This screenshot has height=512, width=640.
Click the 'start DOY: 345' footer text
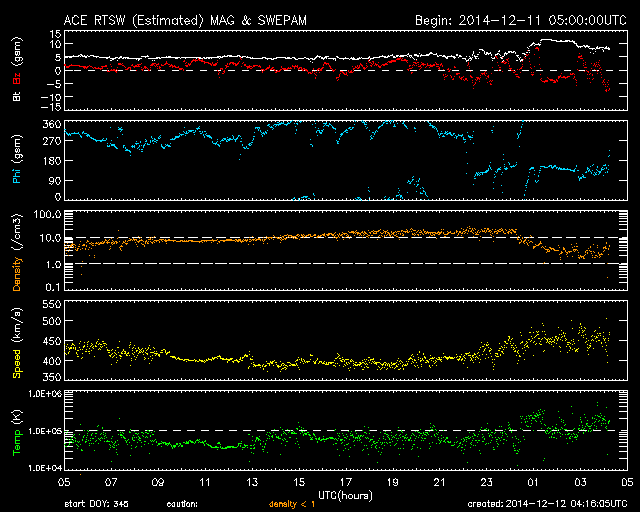point(96,504)
